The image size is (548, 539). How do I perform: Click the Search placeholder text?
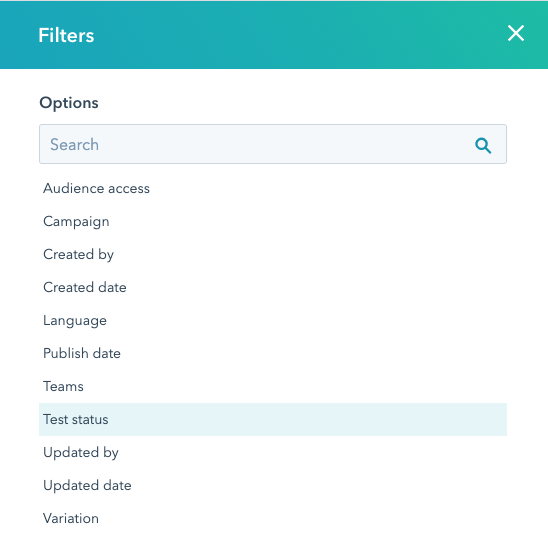click(x=74, y=144)
